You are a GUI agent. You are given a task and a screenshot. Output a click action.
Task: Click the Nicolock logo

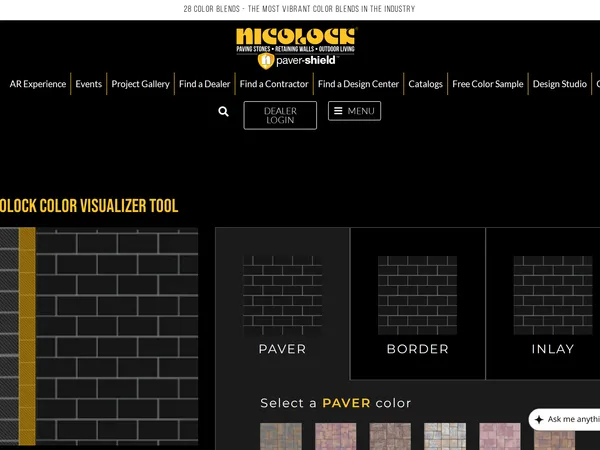[x=296, y=39]
